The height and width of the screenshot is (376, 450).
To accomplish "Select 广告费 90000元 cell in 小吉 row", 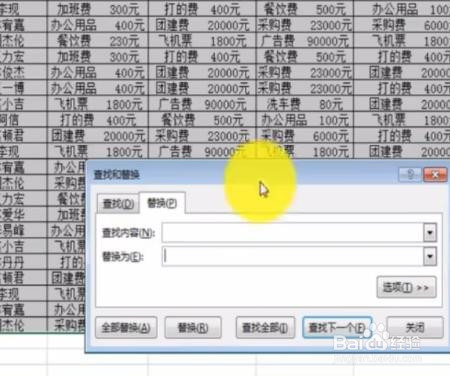I will pyautogui.click(x=202, y=104).
